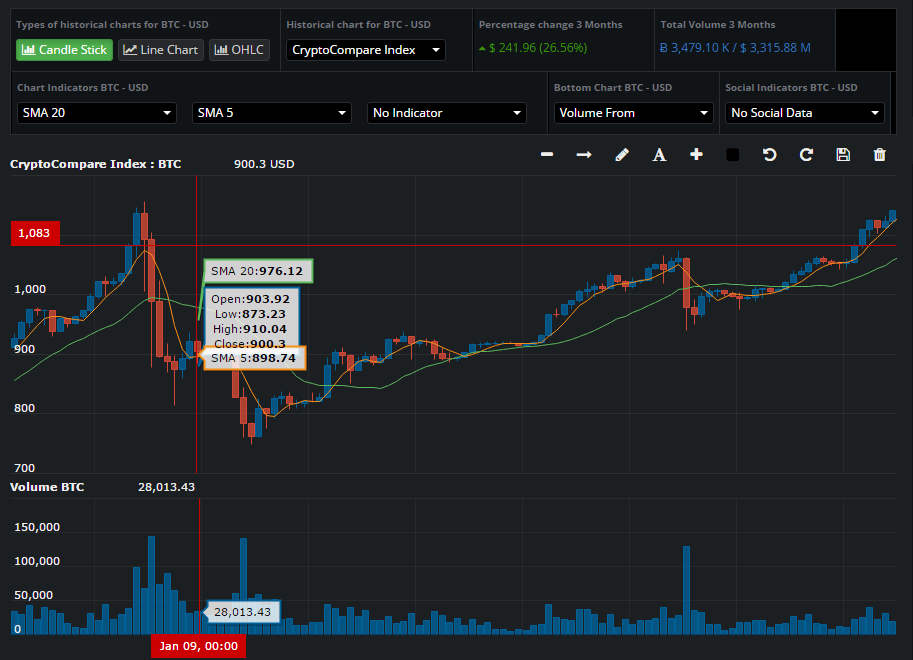Image resolution: width=913 pixels, height=660 pixels.
Task: Open the SMA 5 indicator selector
Action: [271, 113]
